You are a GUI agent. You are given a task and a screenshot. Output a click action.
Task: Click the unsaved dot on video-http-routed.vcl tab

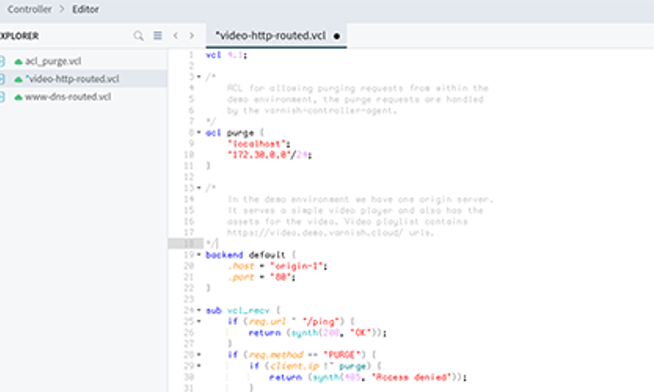point(337,36)
